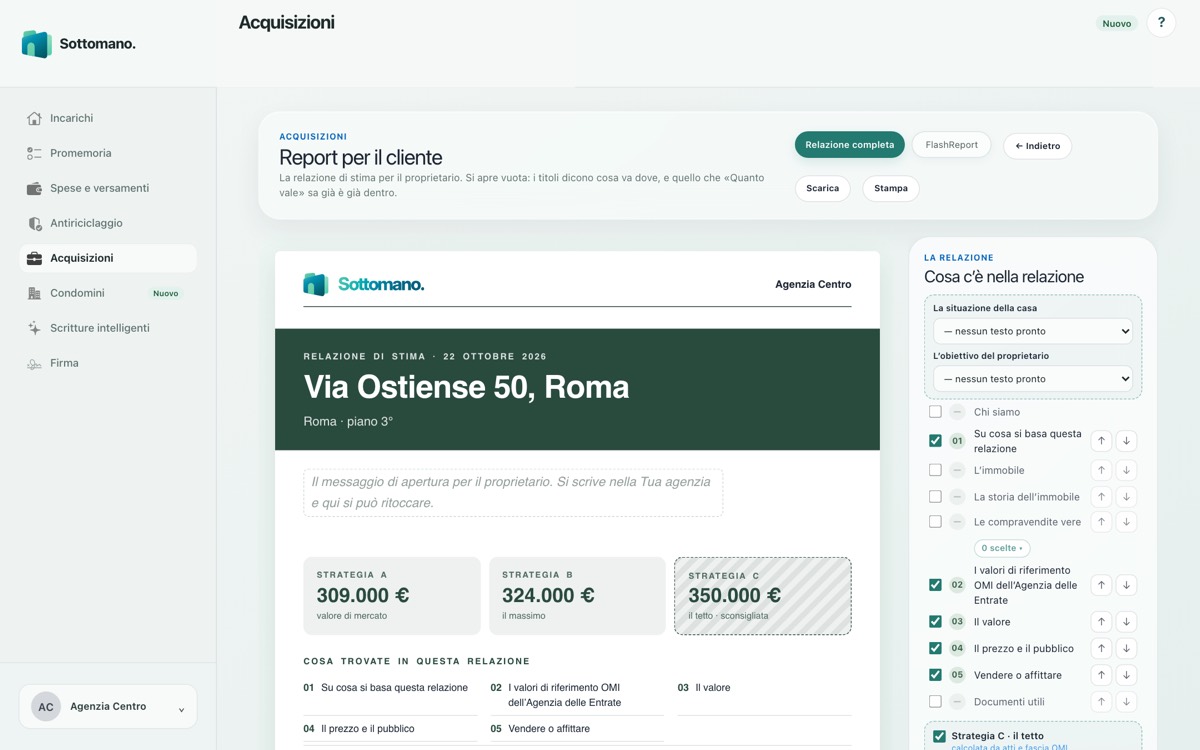Switch to FlashReport view
Image resolution: width=1200 pixels, height=750 pixels.
pos(951,145)
